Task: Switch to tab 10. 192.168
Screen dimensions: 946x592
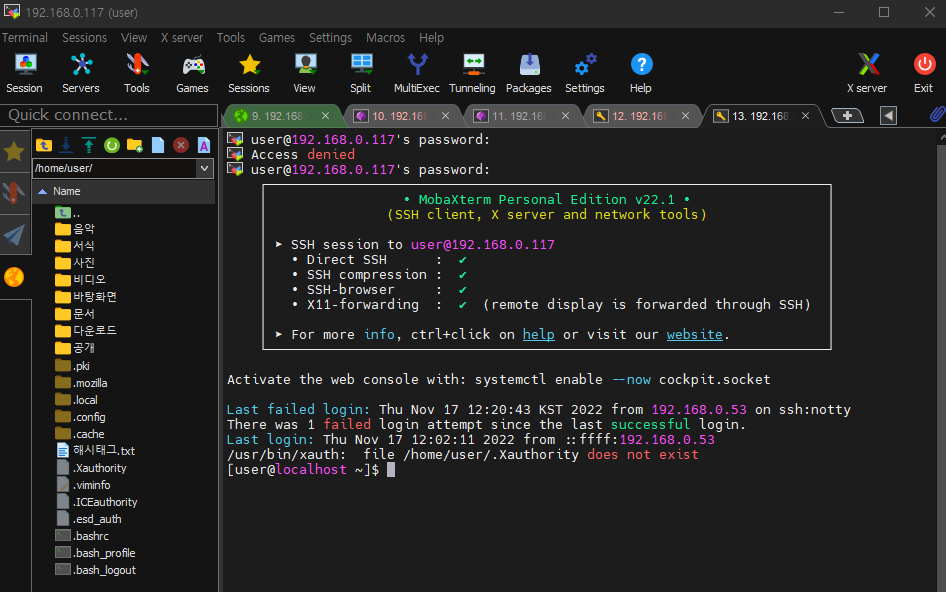Action: 398,116
